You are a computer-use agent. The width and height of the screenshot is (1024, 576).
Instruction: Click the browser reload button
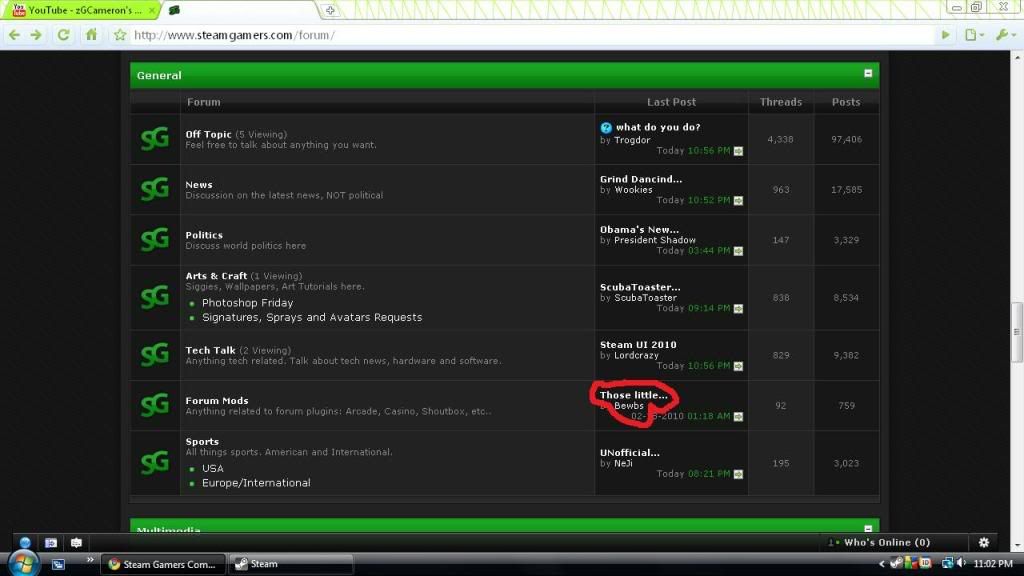pyautogui.click(x=63, y=35)
